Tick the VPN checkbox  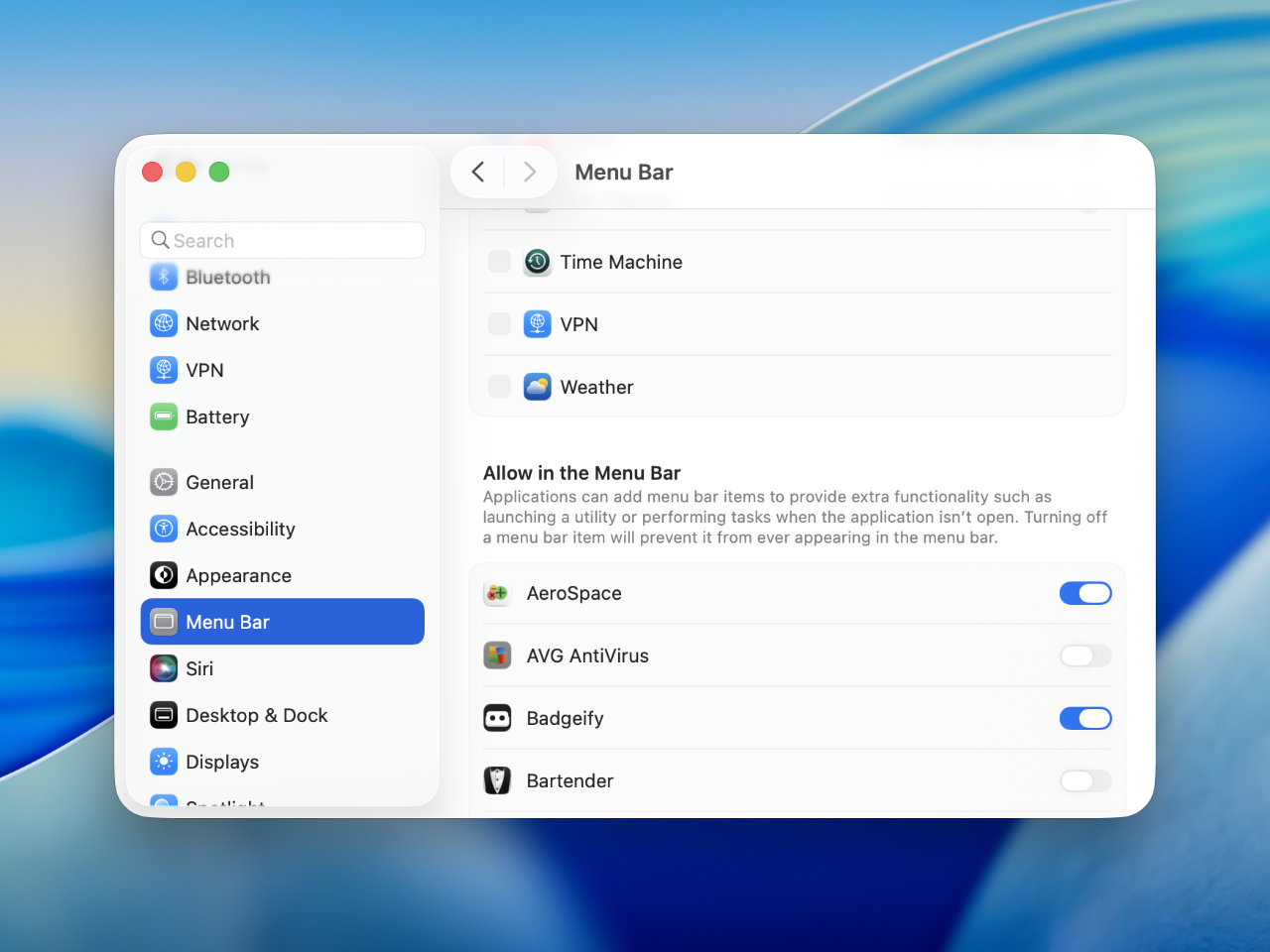[500, 324]
